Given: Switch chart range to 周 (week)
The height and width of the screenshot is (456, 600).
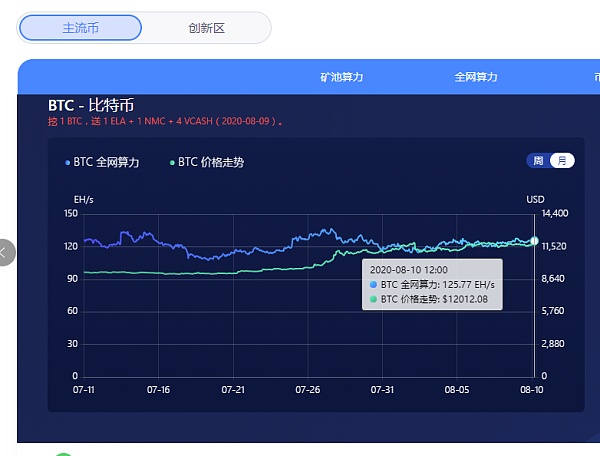Looking at the screenshot, I should point(539,161).
